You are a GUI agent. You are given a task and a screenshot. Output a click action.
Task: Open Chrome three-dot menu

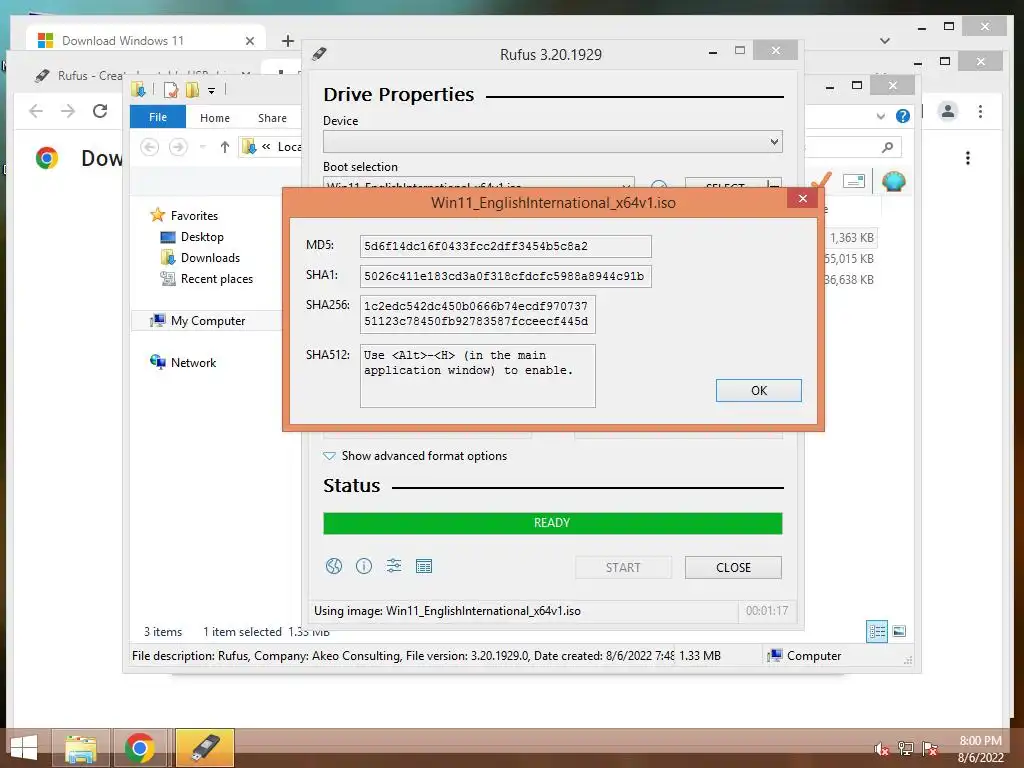point(980,112)
